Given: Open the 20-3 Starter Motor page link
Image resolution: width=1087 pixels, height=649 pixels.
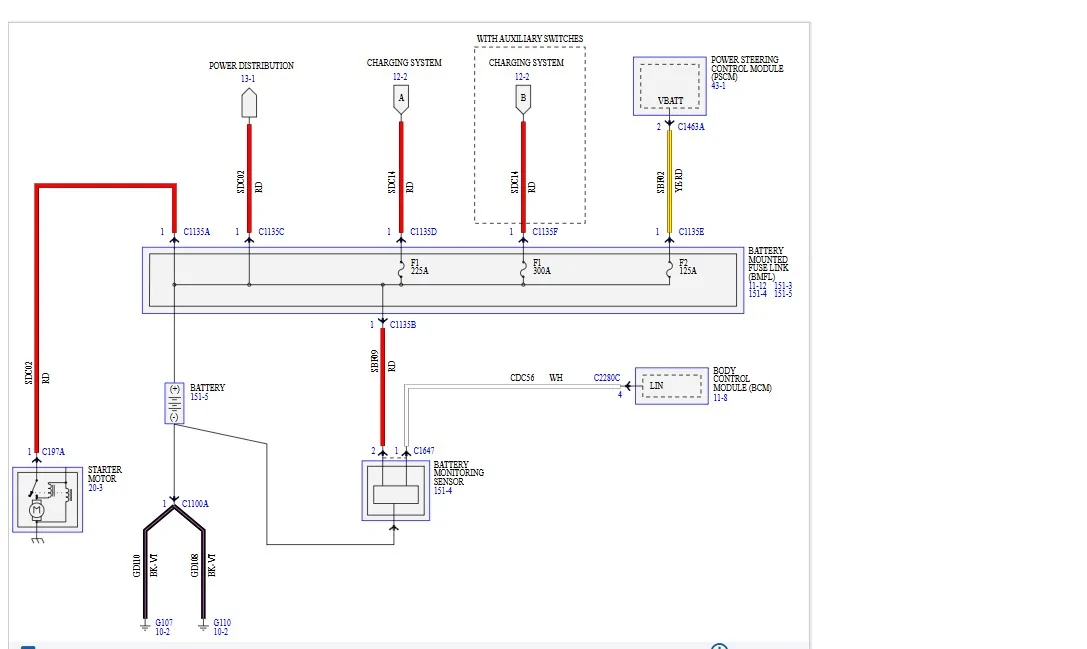Looking at the screenshot, I should (x=95, y=488).
